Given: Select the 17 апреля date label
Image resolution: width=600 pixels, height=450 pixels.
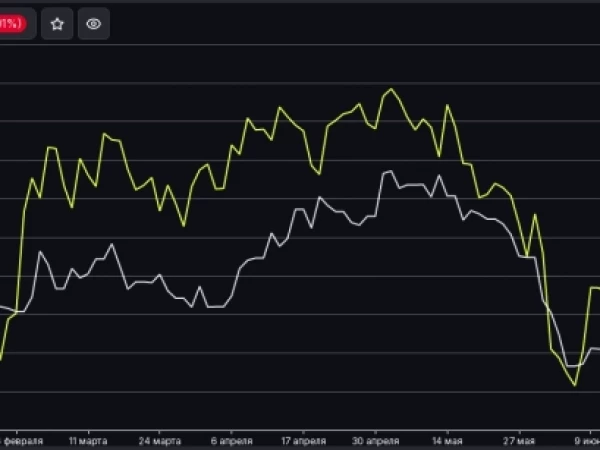Looking at the screenshot, I should click(303, 441).
